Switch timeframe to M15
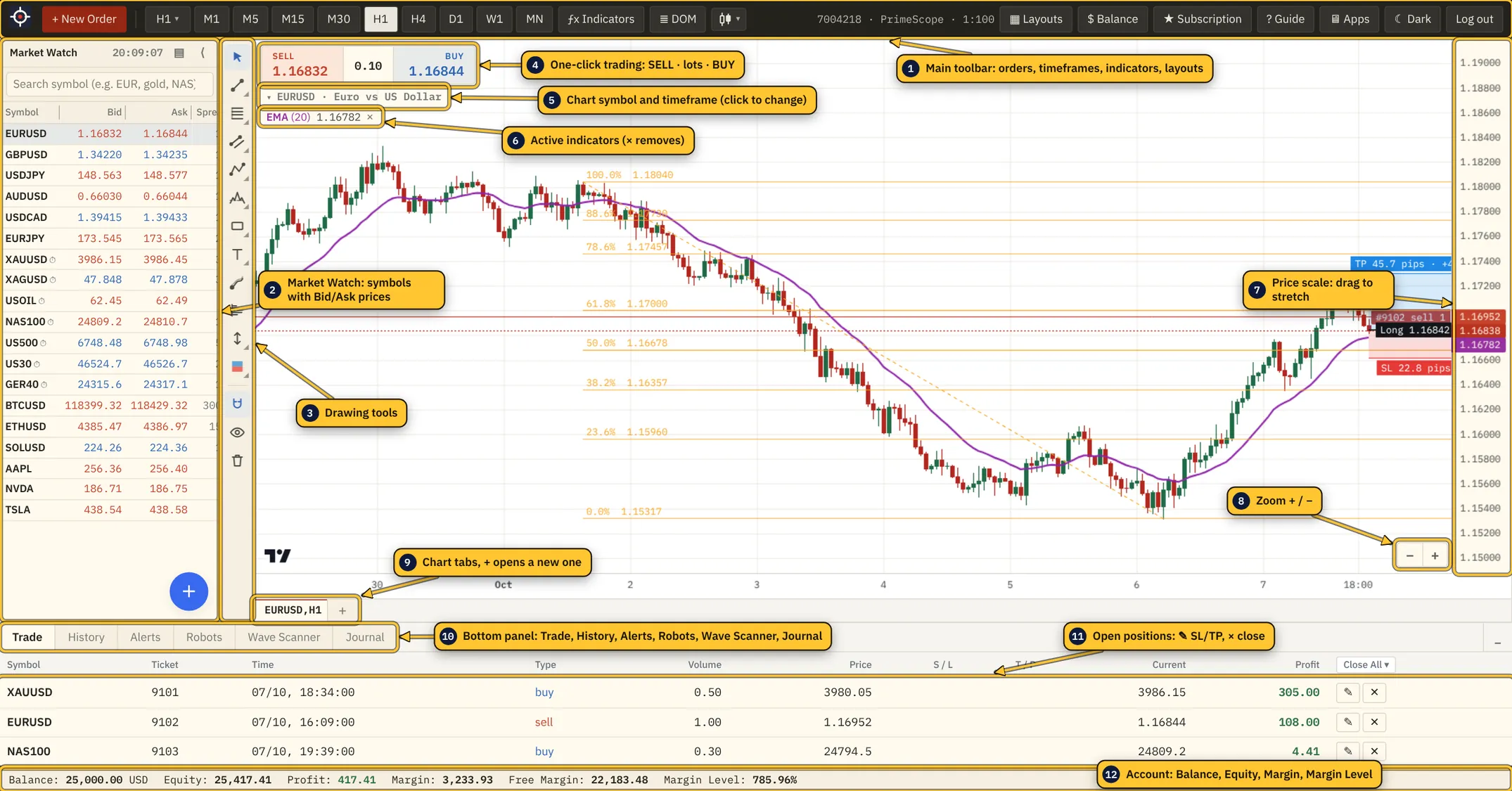1512x791 pixels. [x=293, y=19]
